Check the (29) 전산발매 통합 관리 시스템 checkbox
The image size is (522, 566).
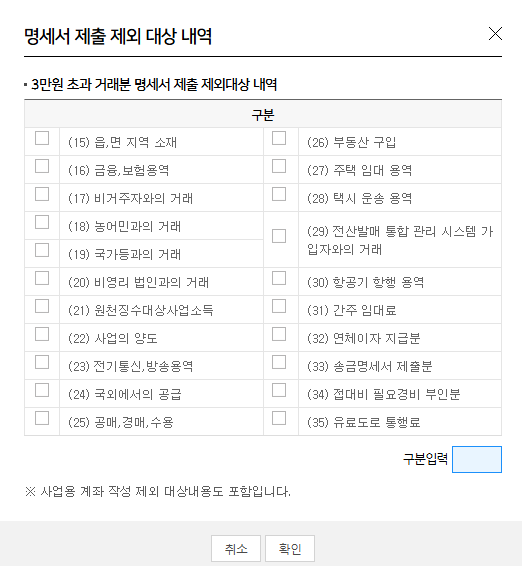click(x=279, y=236)
